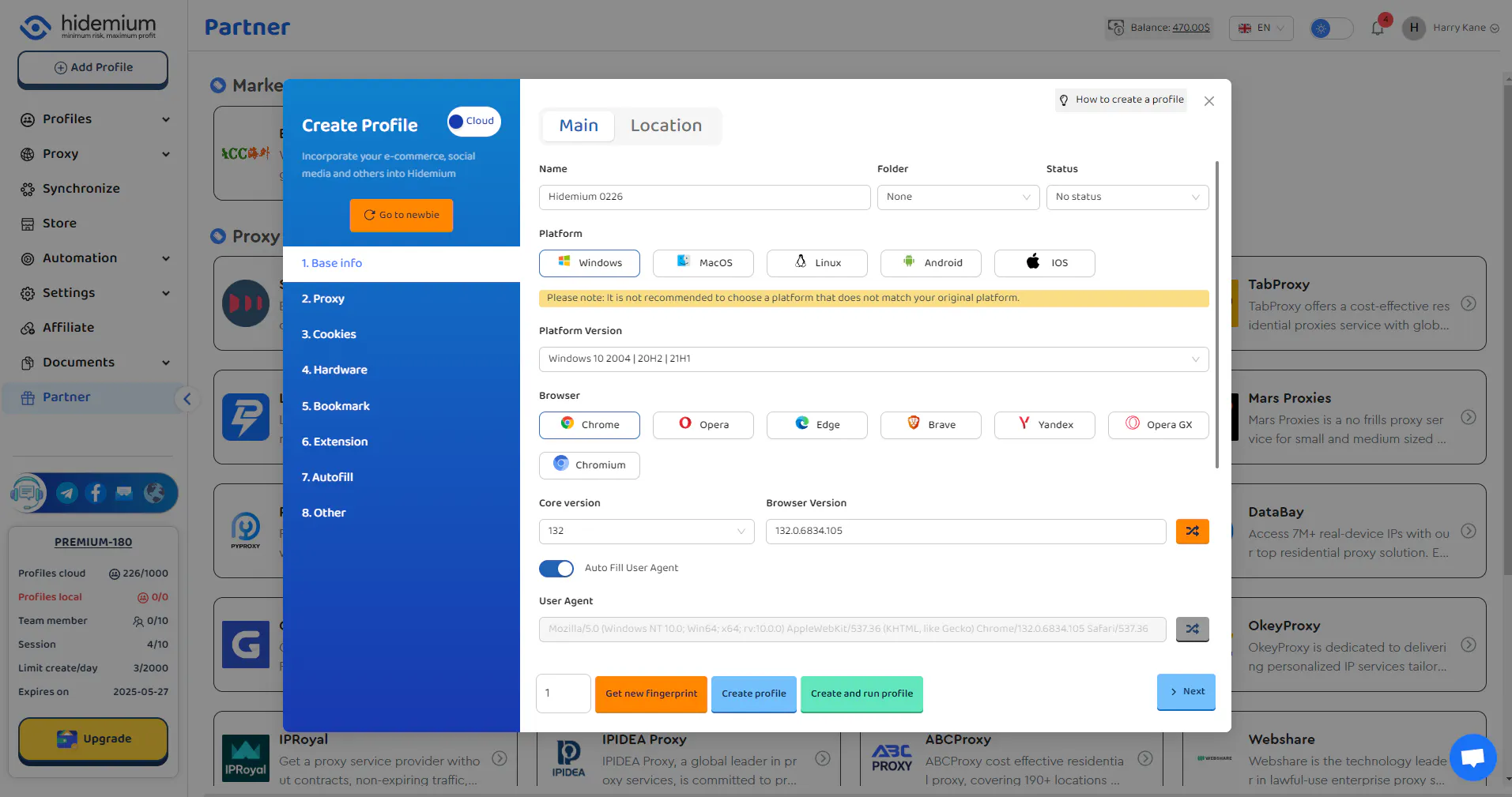Viewport: 1512px width, 797px height.
Task: Open How to create a profile help
Action: point(1121,100)
